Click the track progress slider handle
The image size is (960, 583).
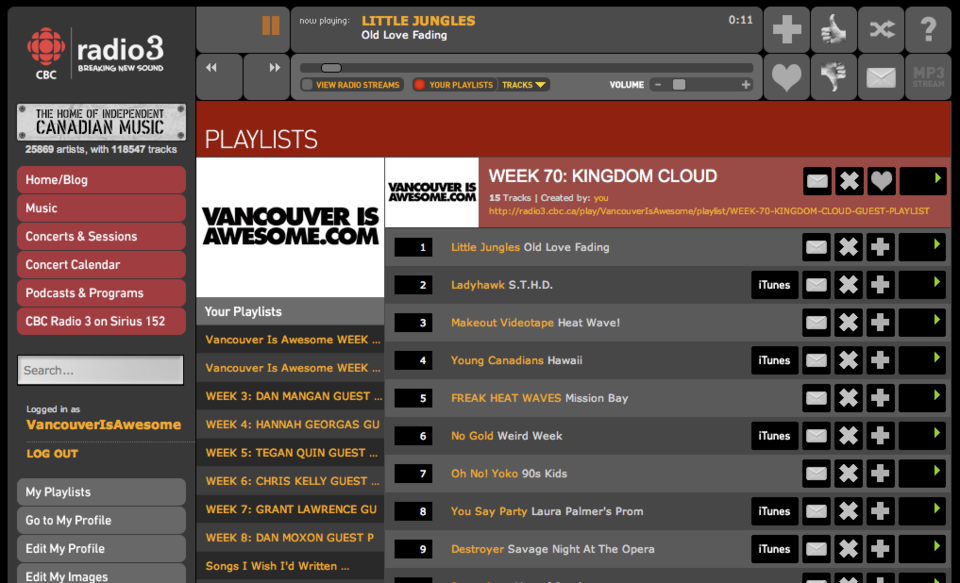[331, 68]
